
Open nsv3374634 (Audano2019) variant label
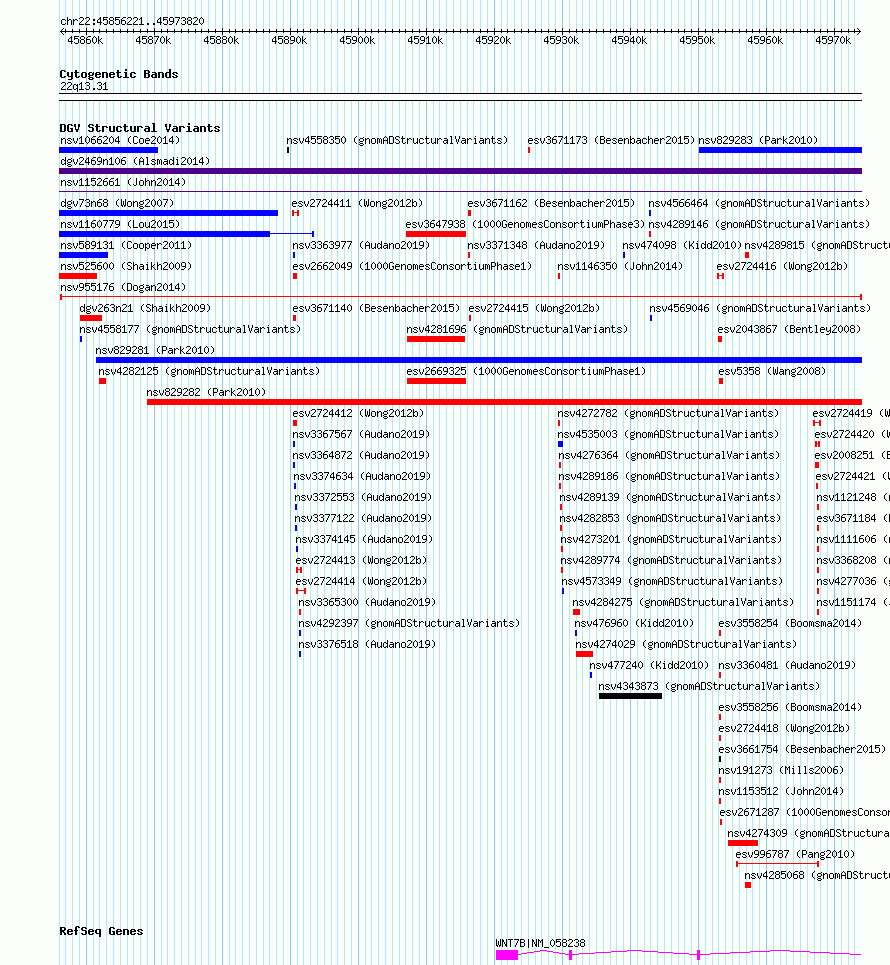(x=362, y=476)
